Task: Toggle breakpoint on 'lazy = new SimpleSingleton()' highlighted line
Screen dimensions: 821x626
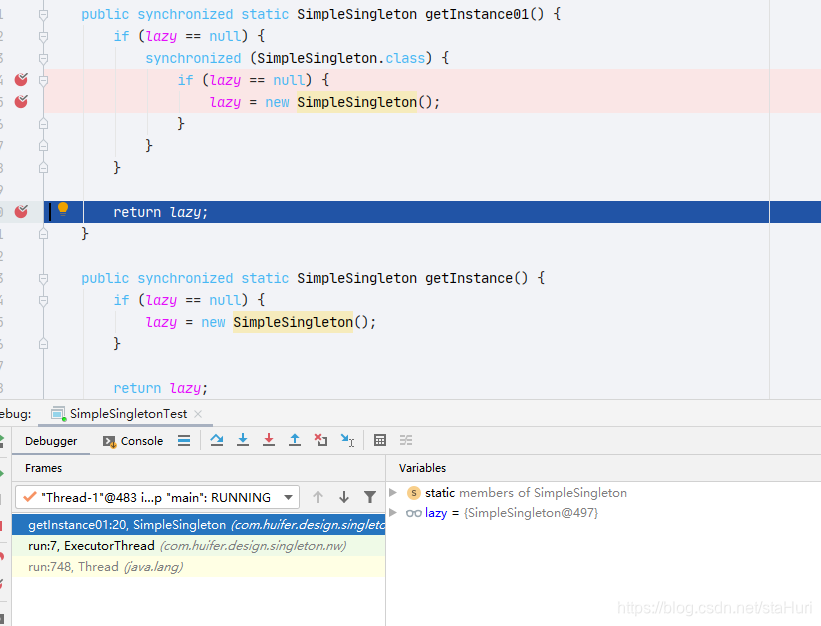Action: pyautogui.click(x=21, y=101)
